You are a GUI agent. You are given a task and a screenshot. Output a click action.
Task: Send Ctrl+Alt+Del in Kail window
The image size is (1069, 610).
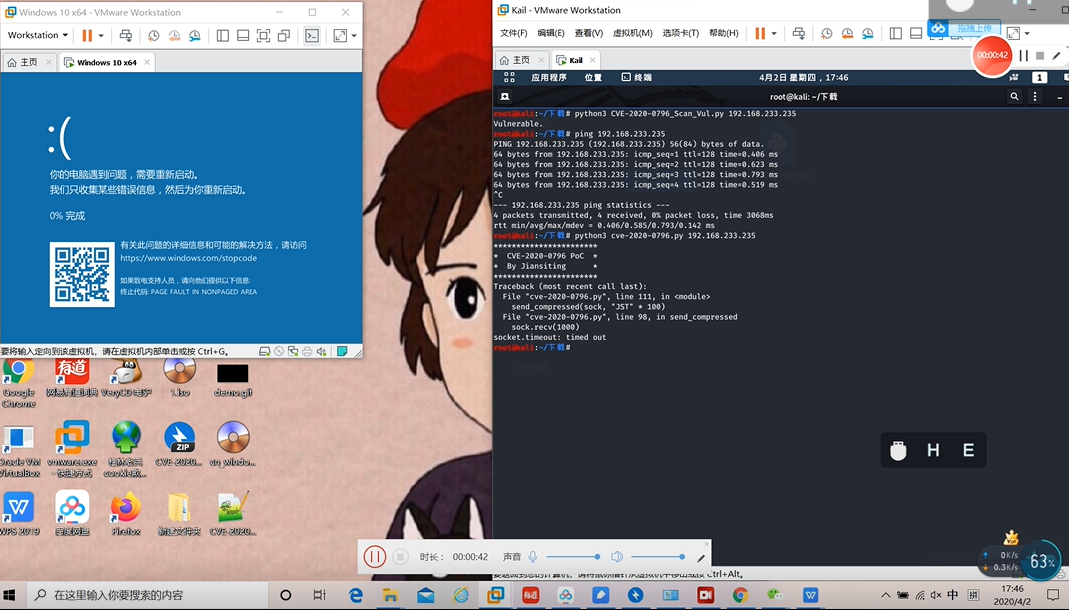click(798, 33)
